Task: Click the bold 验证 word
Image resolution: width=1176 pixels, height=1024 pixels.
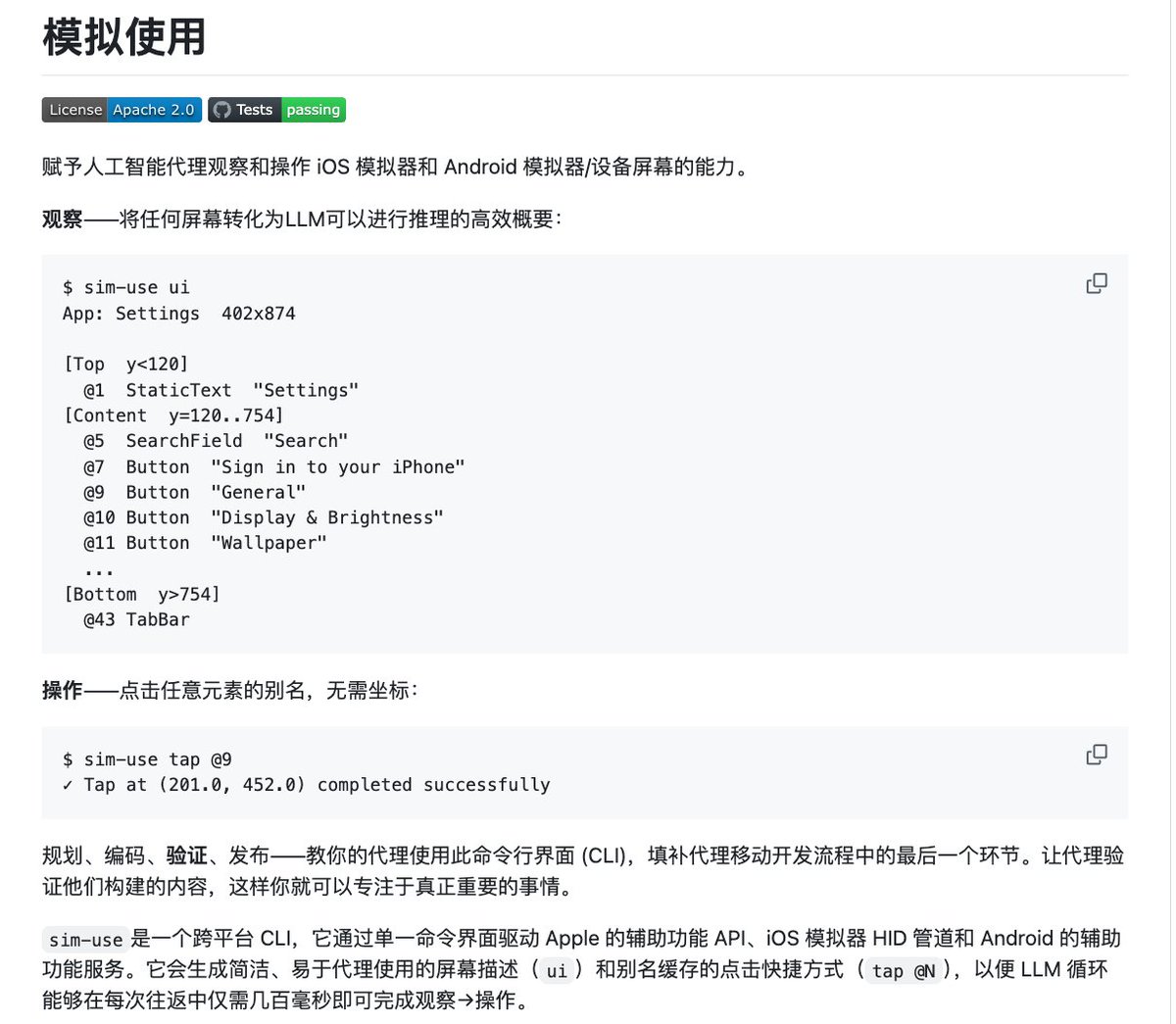Action: point(187,855)
